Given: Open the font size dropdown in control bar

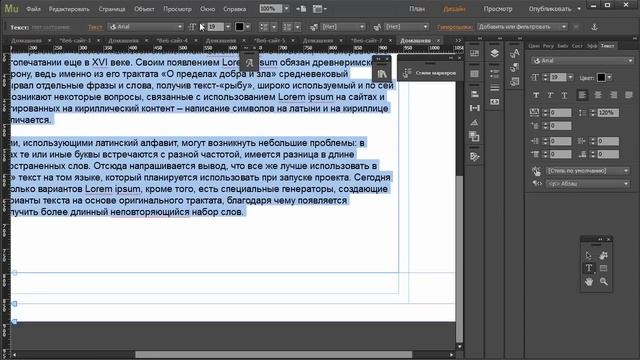Looking at the screenshot, I should [x=228, y=27].
